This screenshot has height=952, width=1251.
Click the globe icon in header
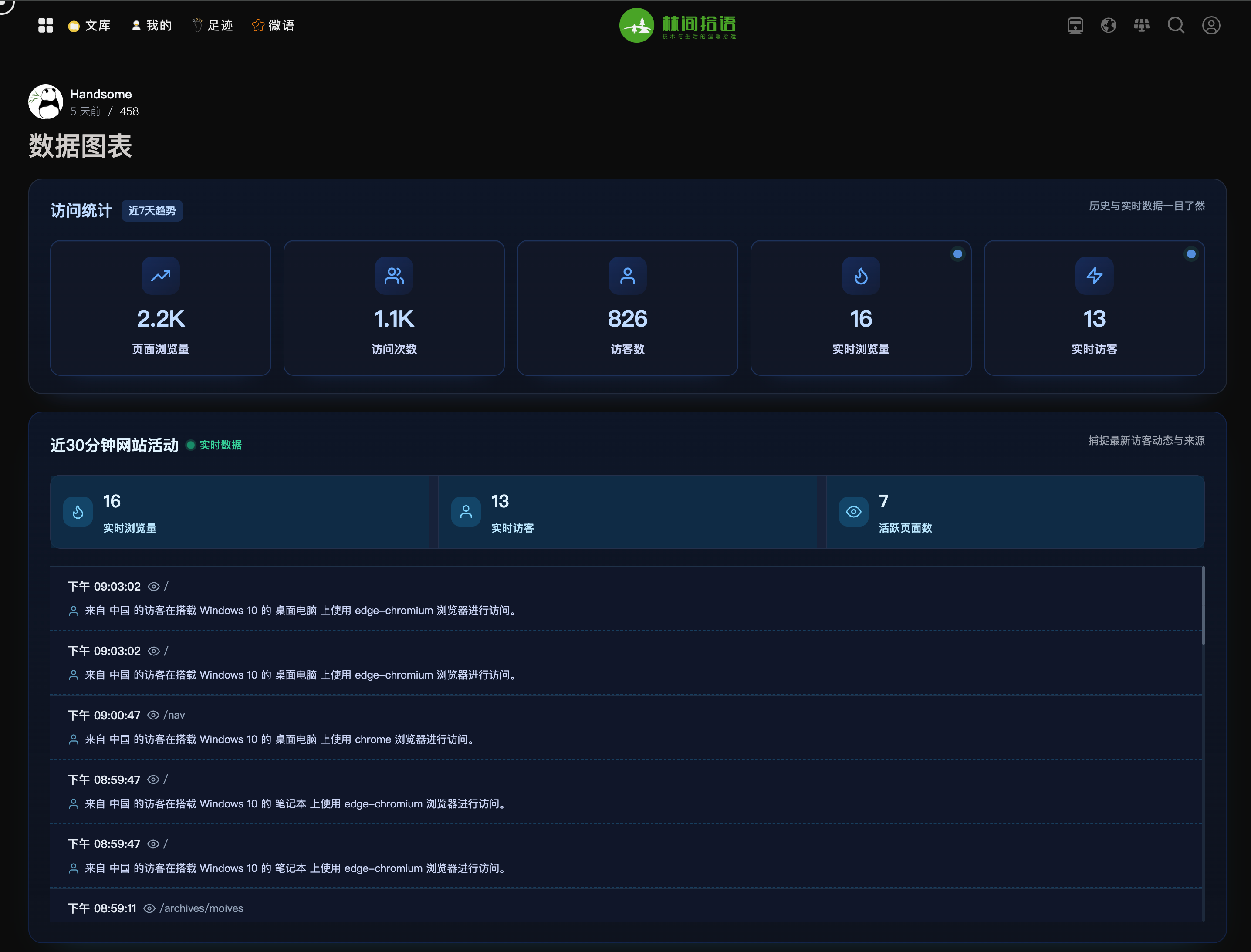click(x=1108, y=26)
